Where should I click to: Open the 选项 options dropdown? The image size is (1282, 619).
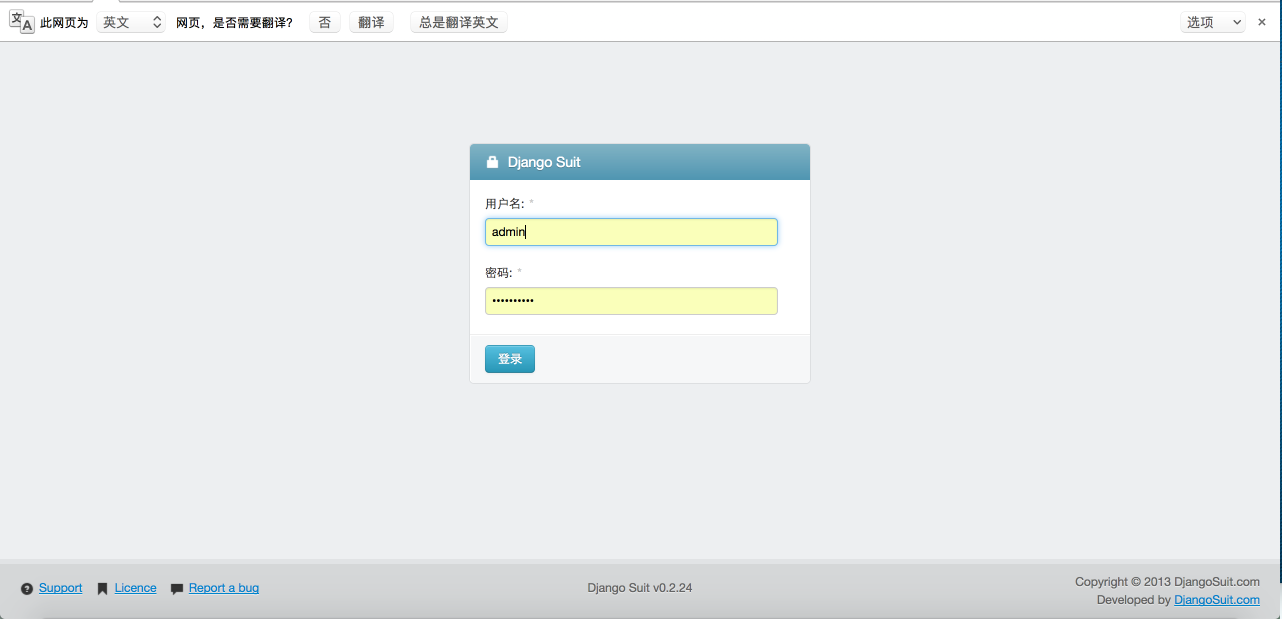[1213, 22]
